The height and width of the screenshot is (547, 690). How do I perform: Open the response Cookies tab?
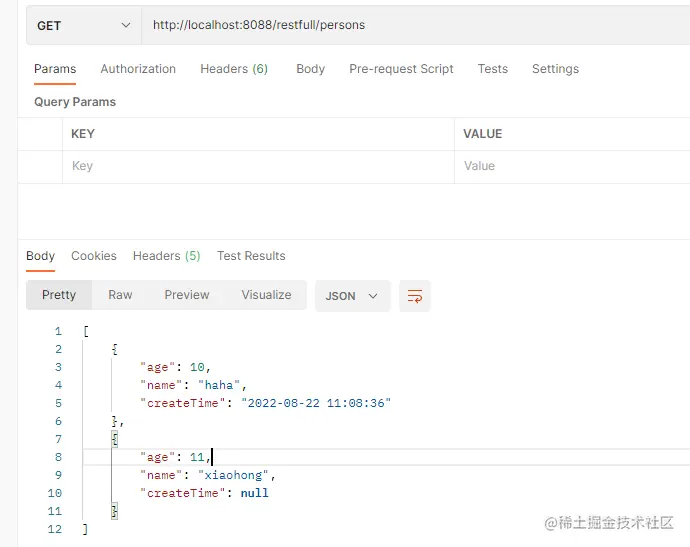coord(94,256)
